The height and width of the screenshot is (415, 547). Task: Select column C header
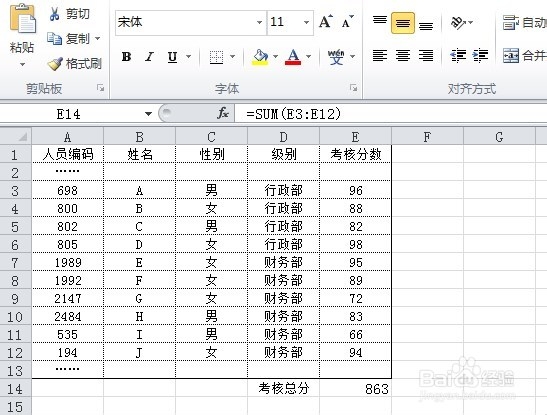tap(211, 136)
